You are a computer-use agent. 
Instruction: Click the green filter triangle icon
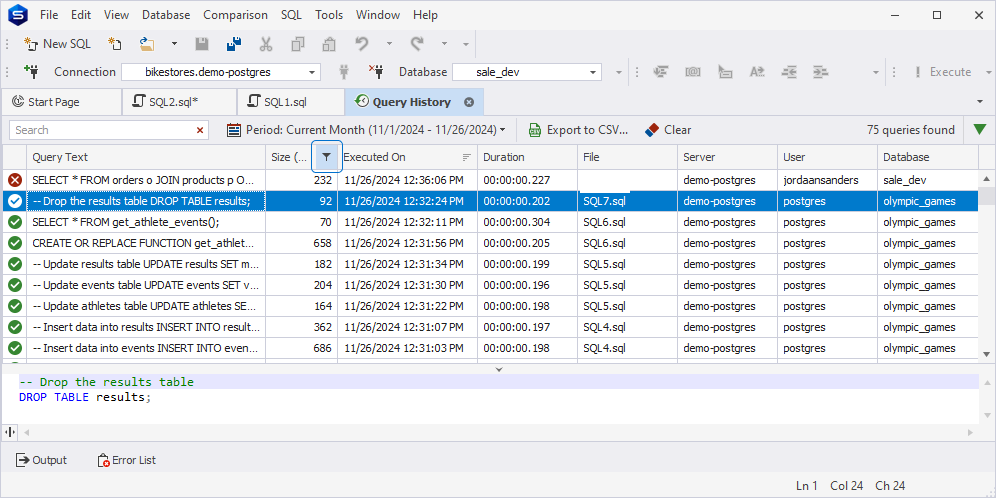tap(979, 130)
